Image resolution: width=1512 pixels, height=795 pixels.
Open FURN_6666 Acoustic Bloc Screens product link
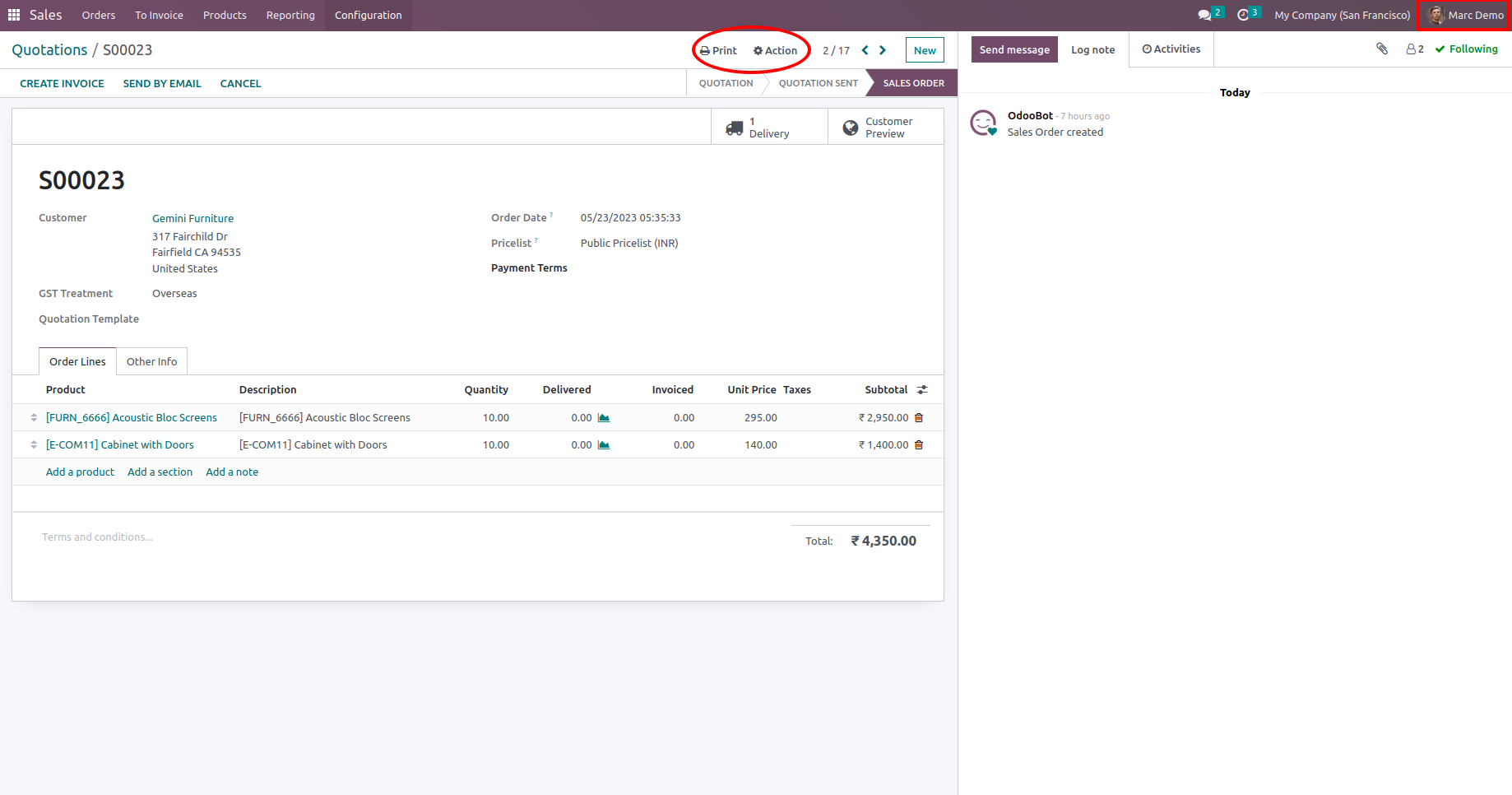pyautogui.click(x=132, y=418)
